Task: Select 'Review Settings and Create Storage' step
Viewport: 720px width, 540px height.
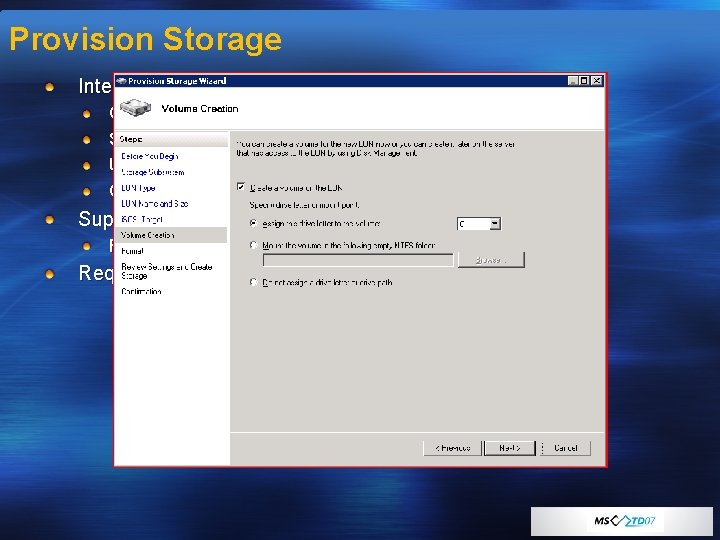Action: click(x=166, y=271)
